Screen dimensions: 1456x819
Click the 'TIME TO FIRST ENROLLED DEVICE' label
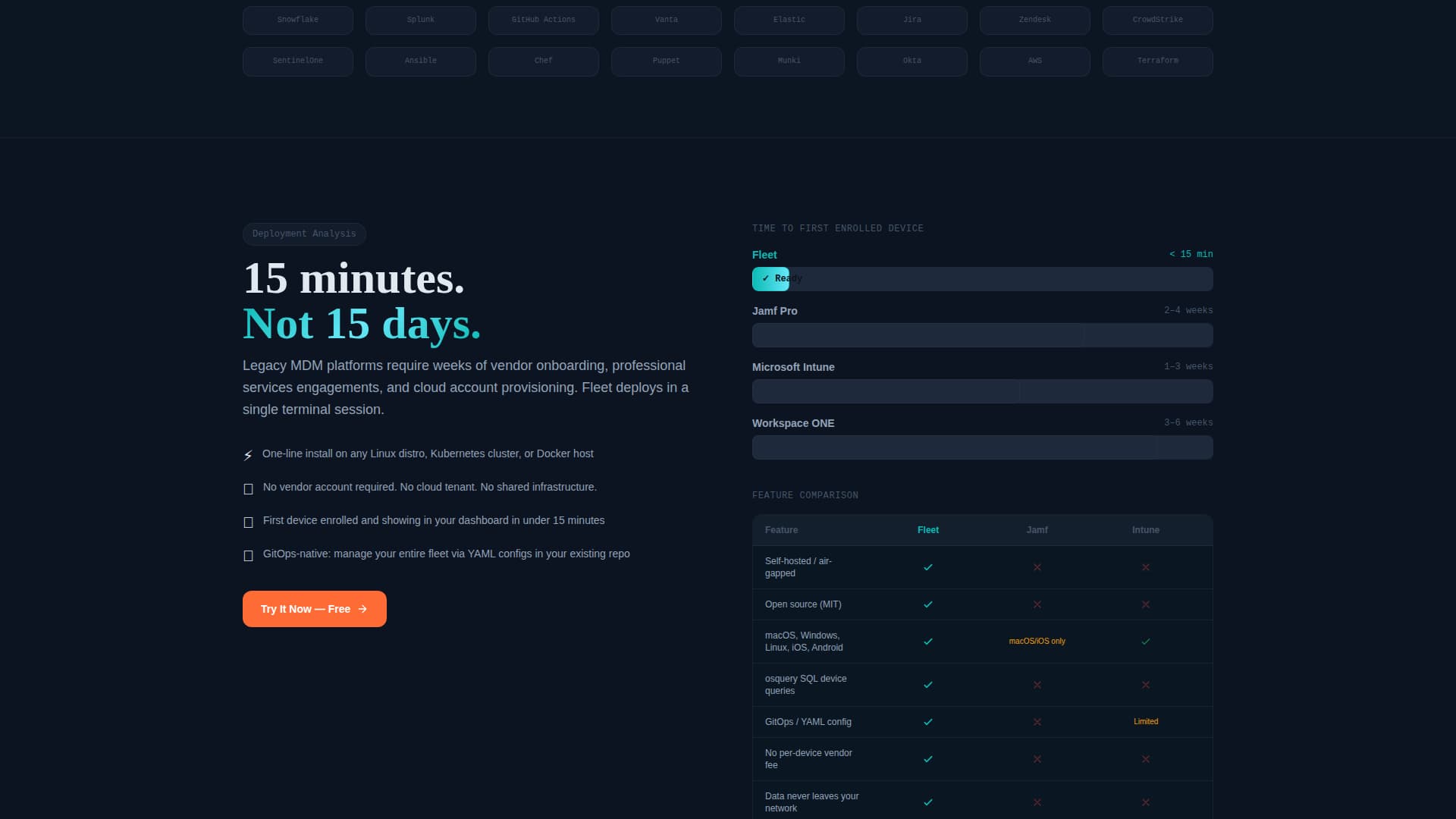[838, 228]
